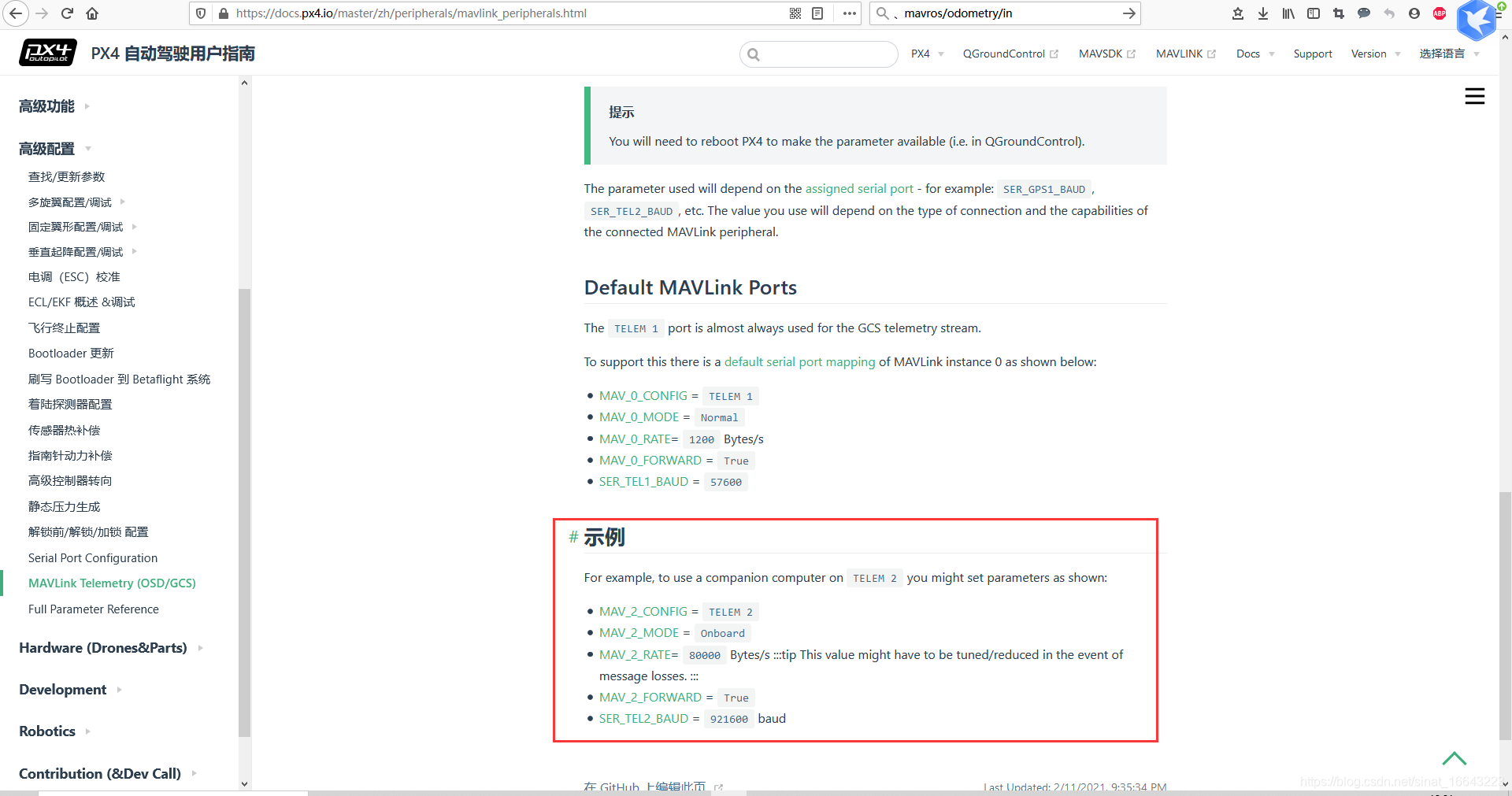Image resolution: width=1512 pixels, height=796 pixels.
Task: Open the MAV_0_CONFIG parameter link
Action: click(x=643, y=395)
